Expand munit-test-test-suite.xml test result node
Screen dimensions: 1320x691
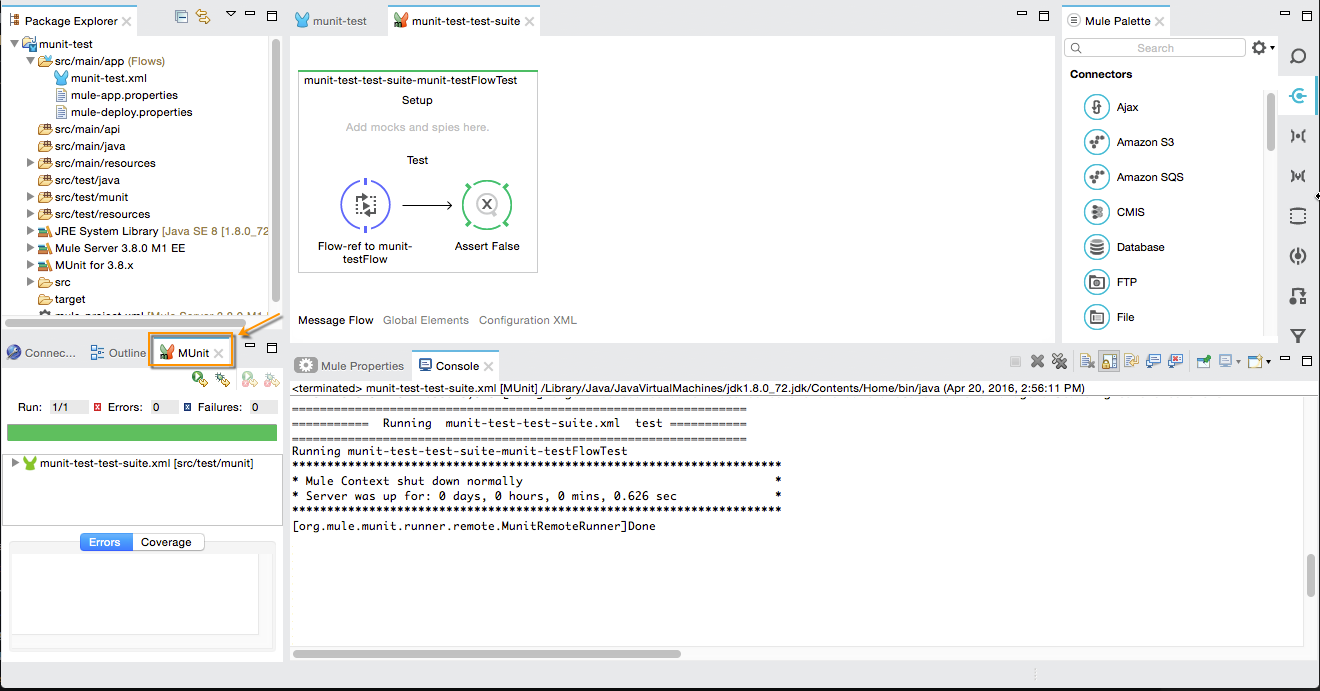coord(15,463)
